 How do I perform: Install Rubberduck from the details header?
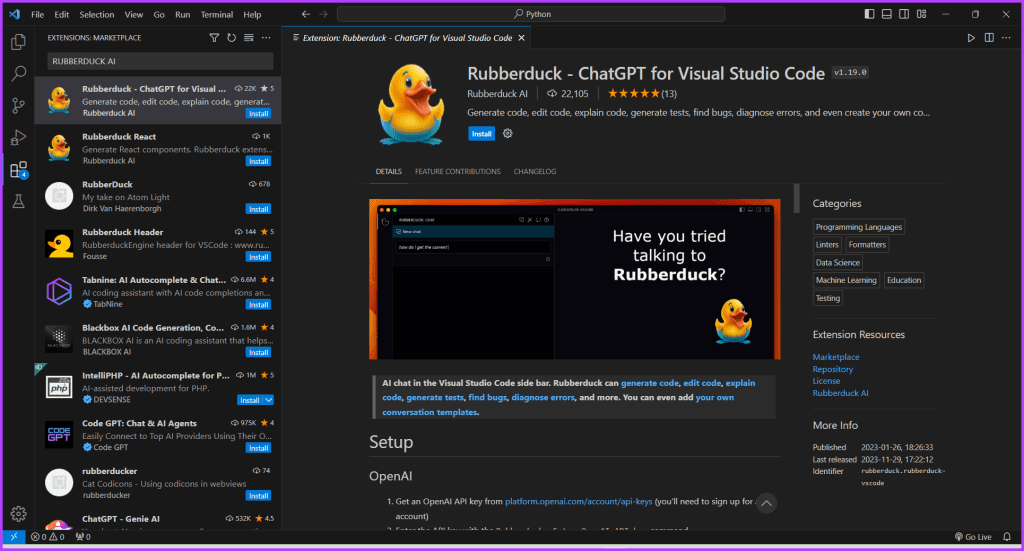point(481,134)
